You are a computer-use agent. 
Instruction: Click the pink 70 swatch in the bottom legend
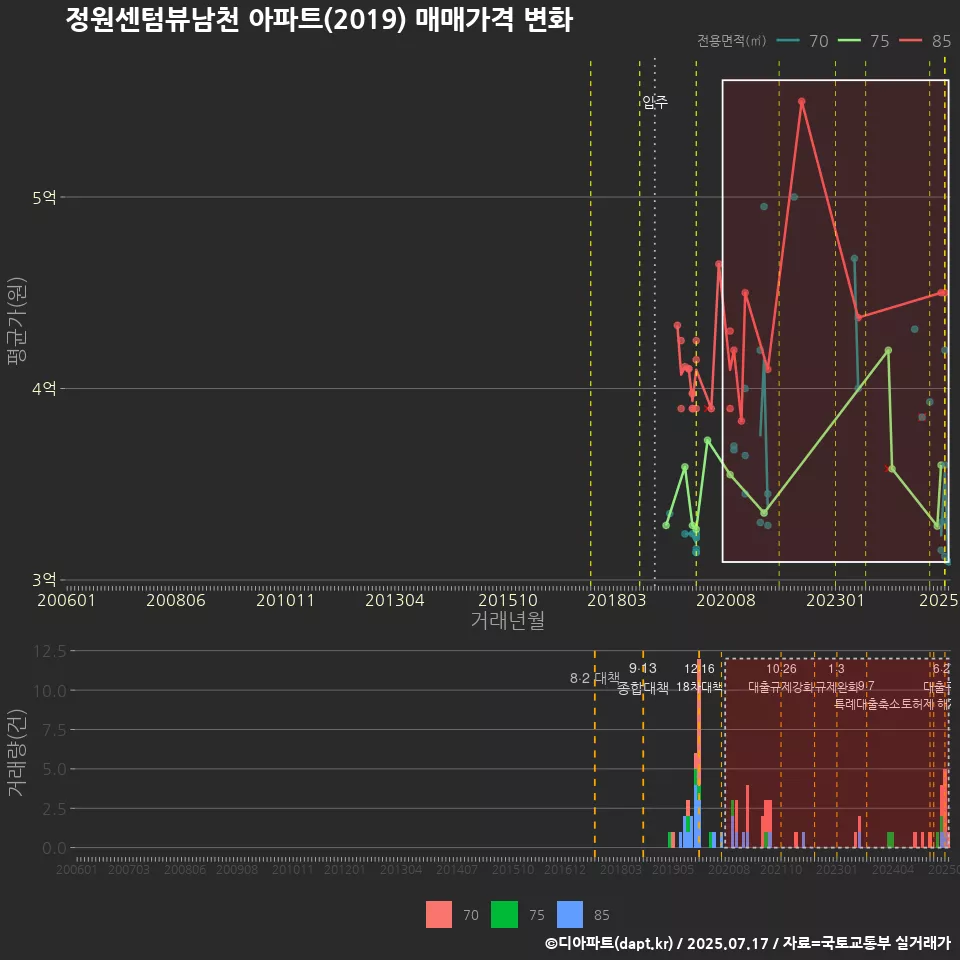click(x=439, y=915)
